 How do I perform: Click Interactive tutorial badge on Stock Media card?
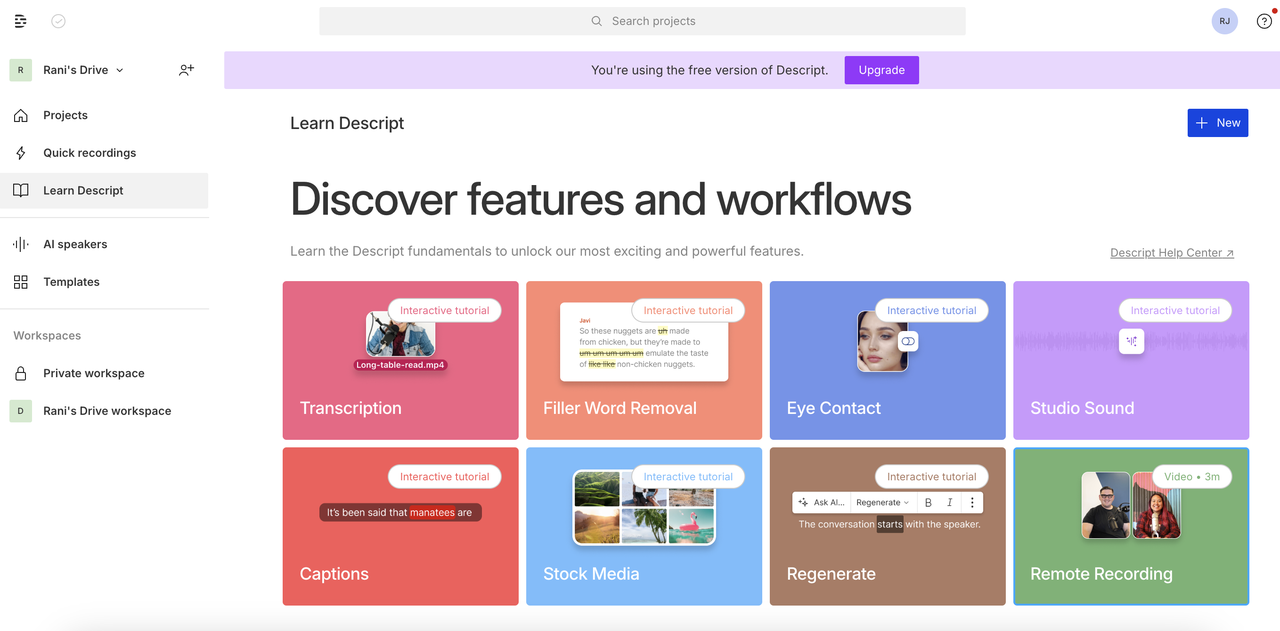pyautogui.click(x=688, y=477)
